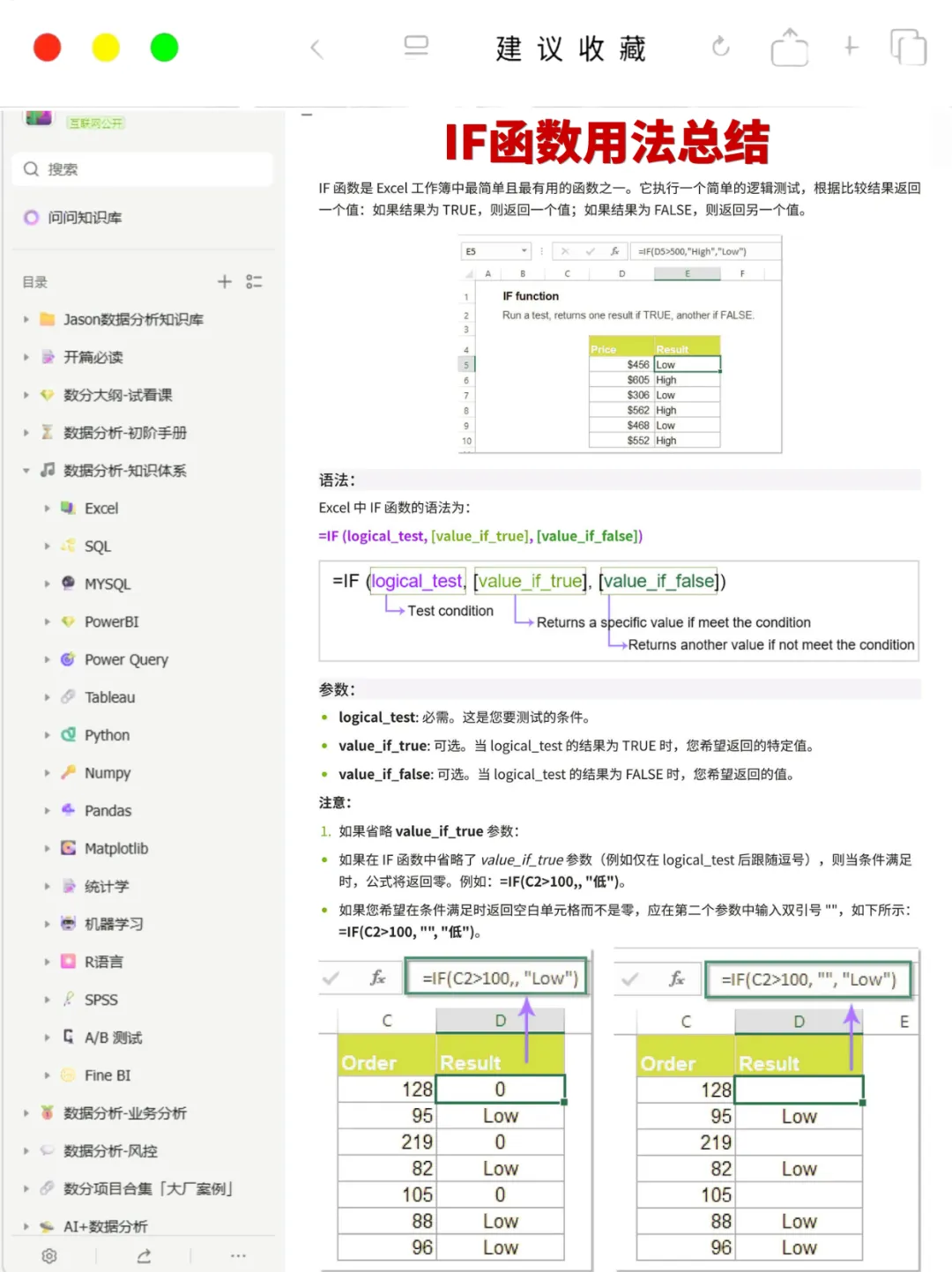
Task: Click the first Excel IF function screenshot
Action: point(621,345)
